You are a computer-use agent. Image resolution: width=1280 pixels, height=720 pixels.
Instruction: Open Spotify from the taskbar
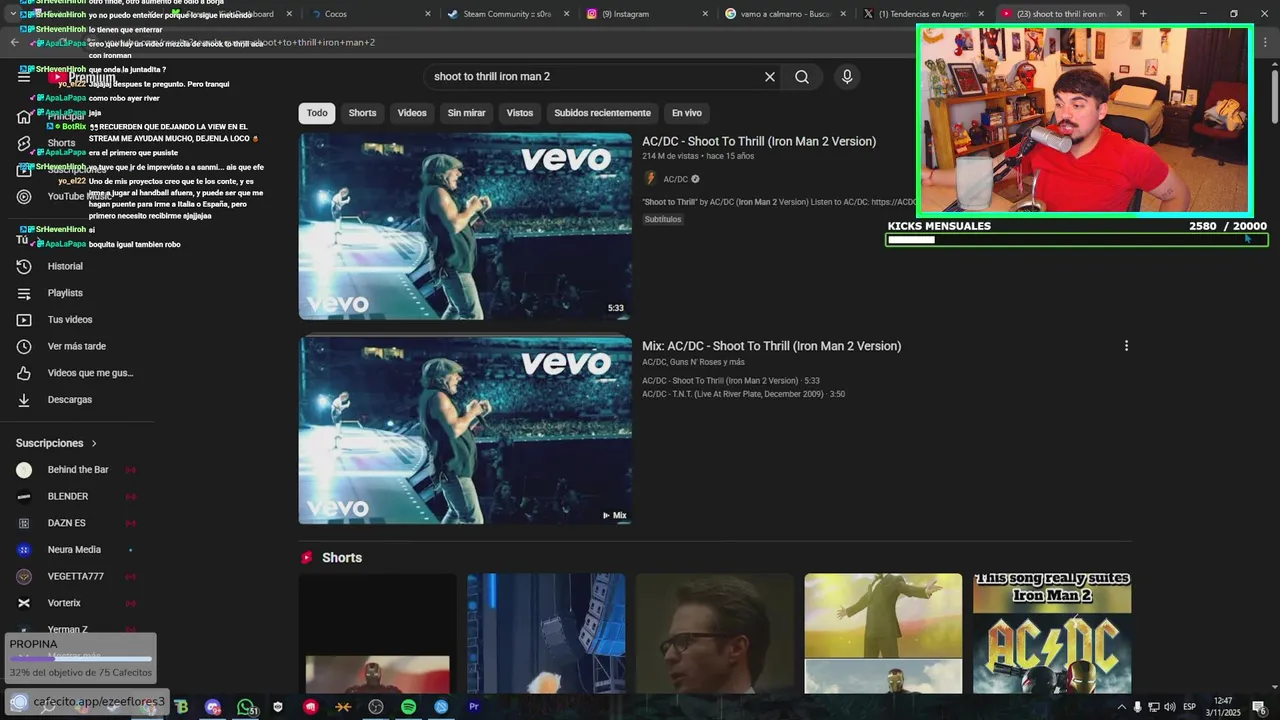point(408,707)
